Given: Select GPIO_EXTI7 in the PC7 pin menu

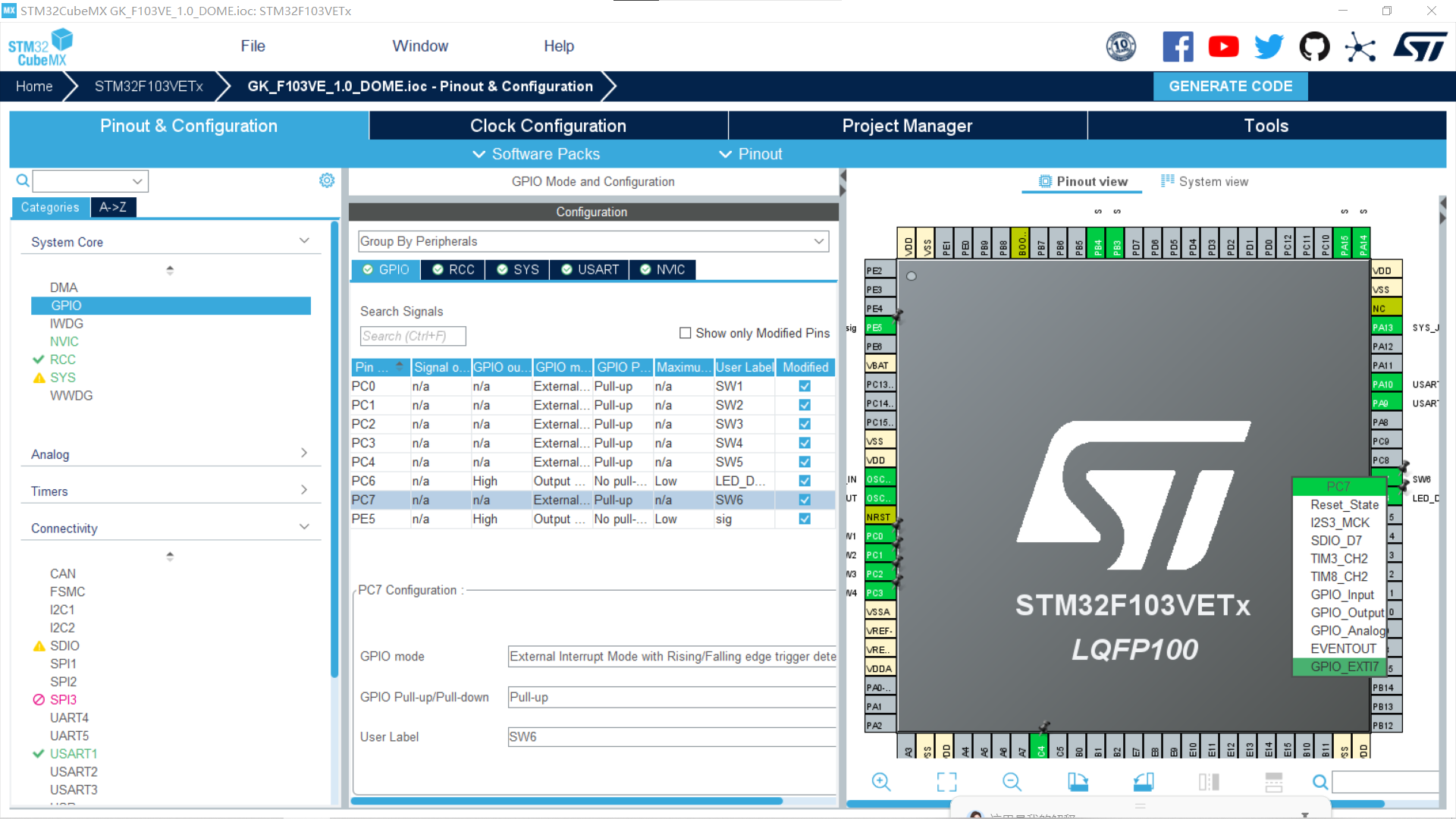Looking at the screenshot, I should tap(1345, 667).
